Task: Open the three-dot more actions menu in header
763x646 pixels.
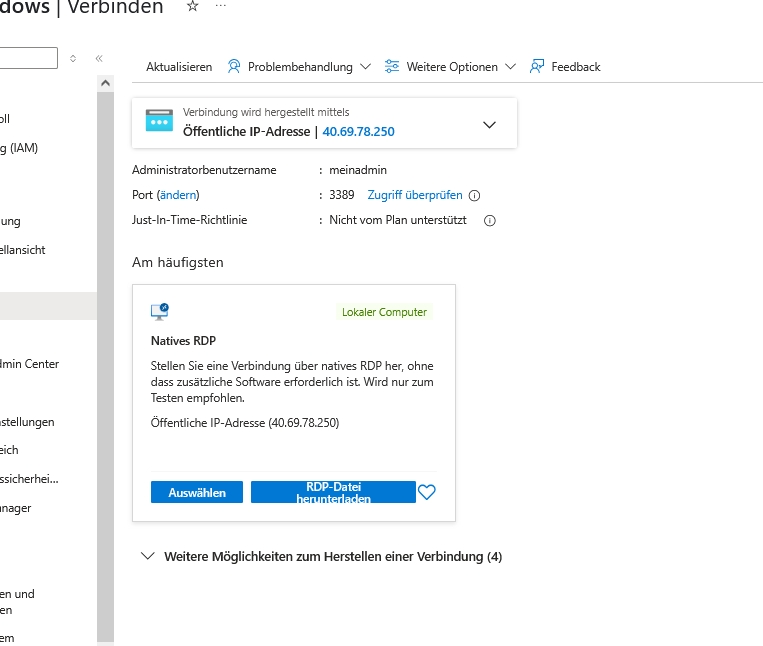Action: coord(221,6)
